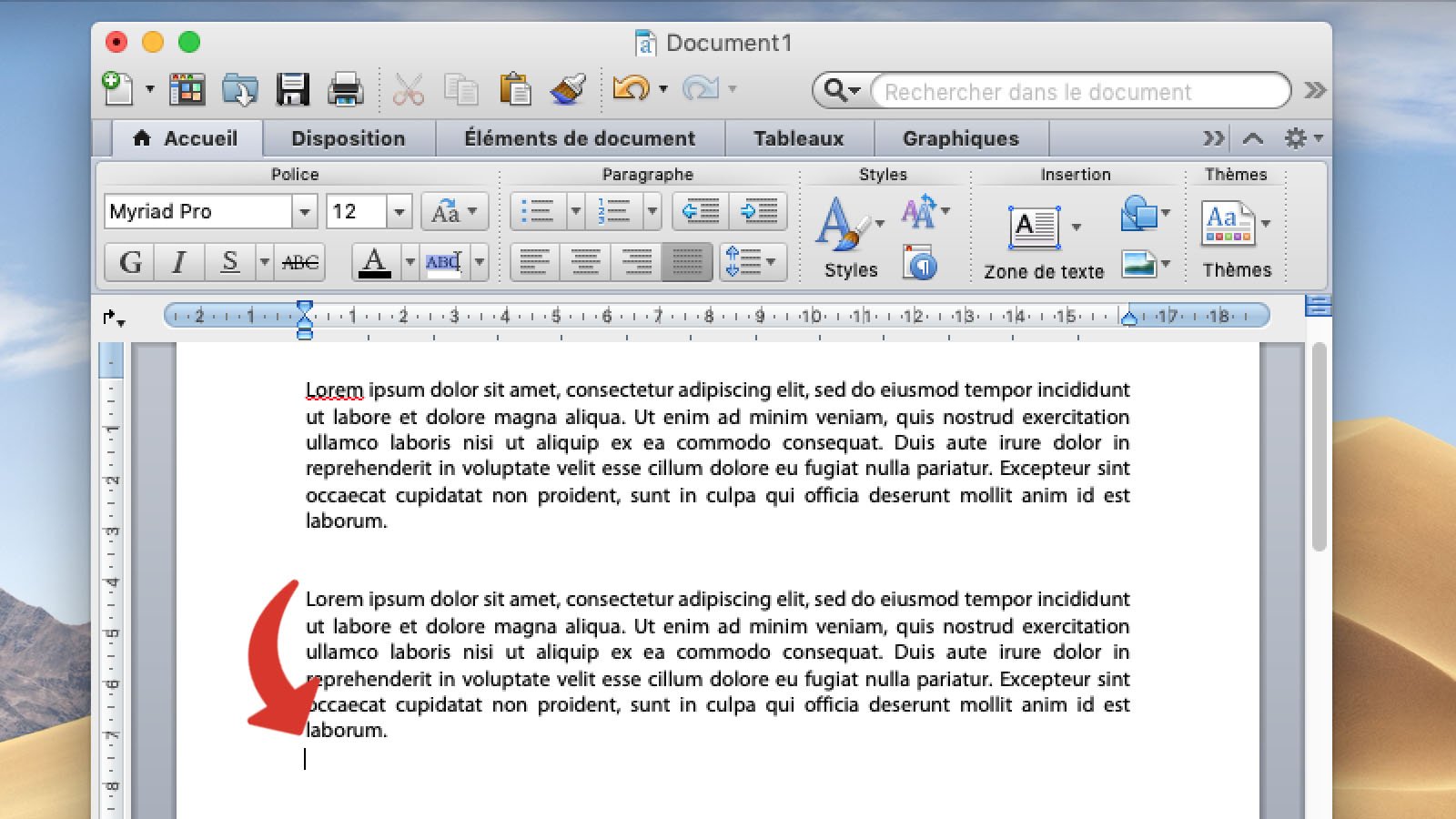This screenshot has height=819, width=1456.
Task: Click the undo arrow button
Action: pos(632,88)
